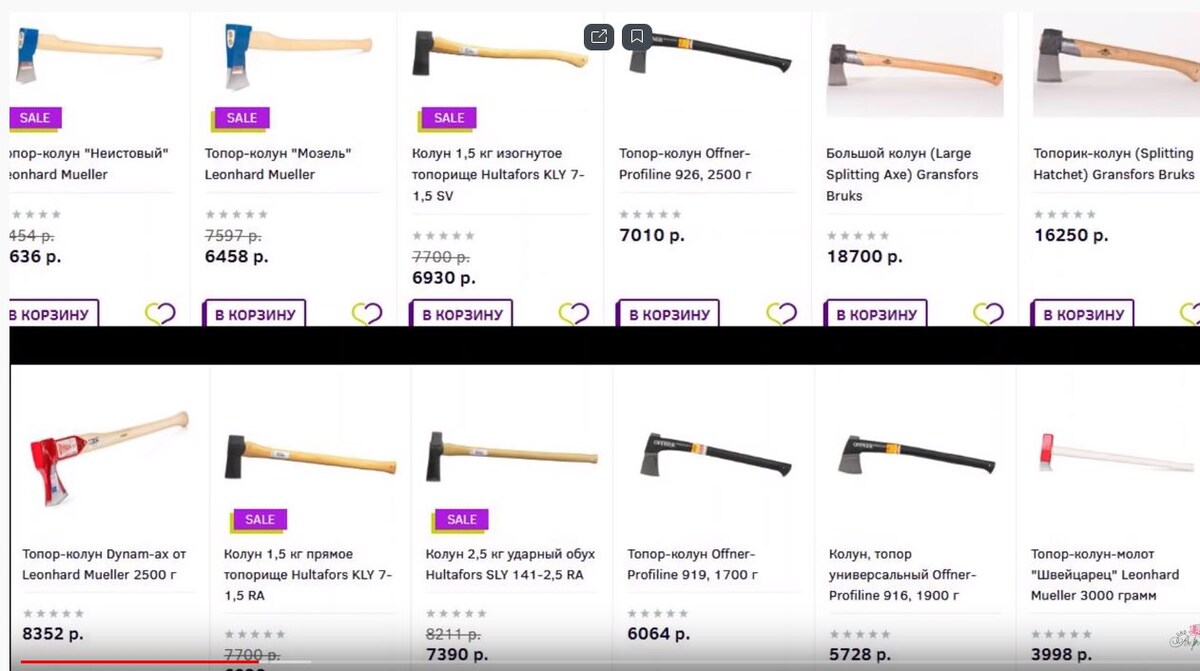Click wishlist heart for Неистовый axe
The width and height of the screenshot is (1200, 671).
(x=160, y=314)
